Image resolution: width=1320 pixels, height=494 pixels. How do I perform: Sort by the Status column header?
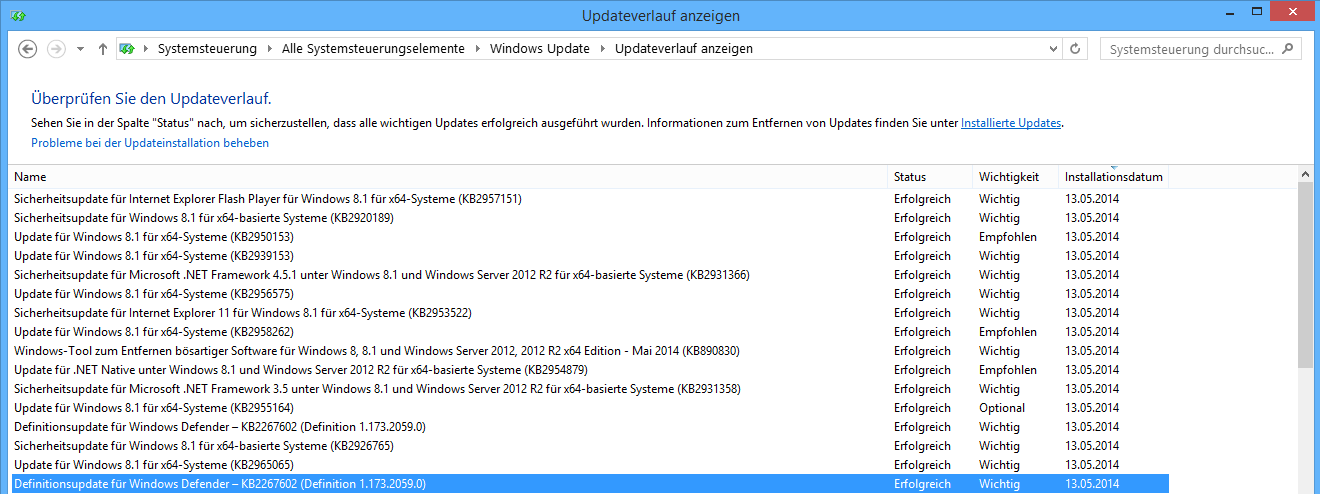[931, 177]
